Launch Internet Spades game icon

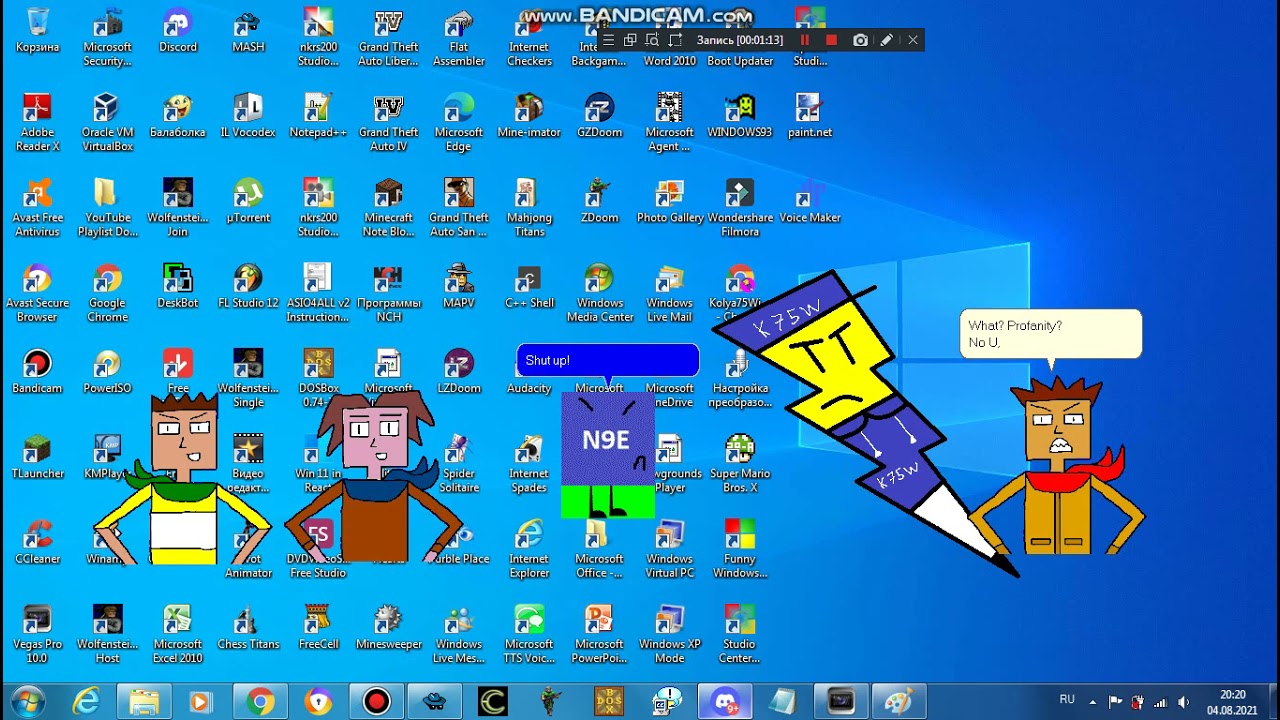tap(529, 463)
